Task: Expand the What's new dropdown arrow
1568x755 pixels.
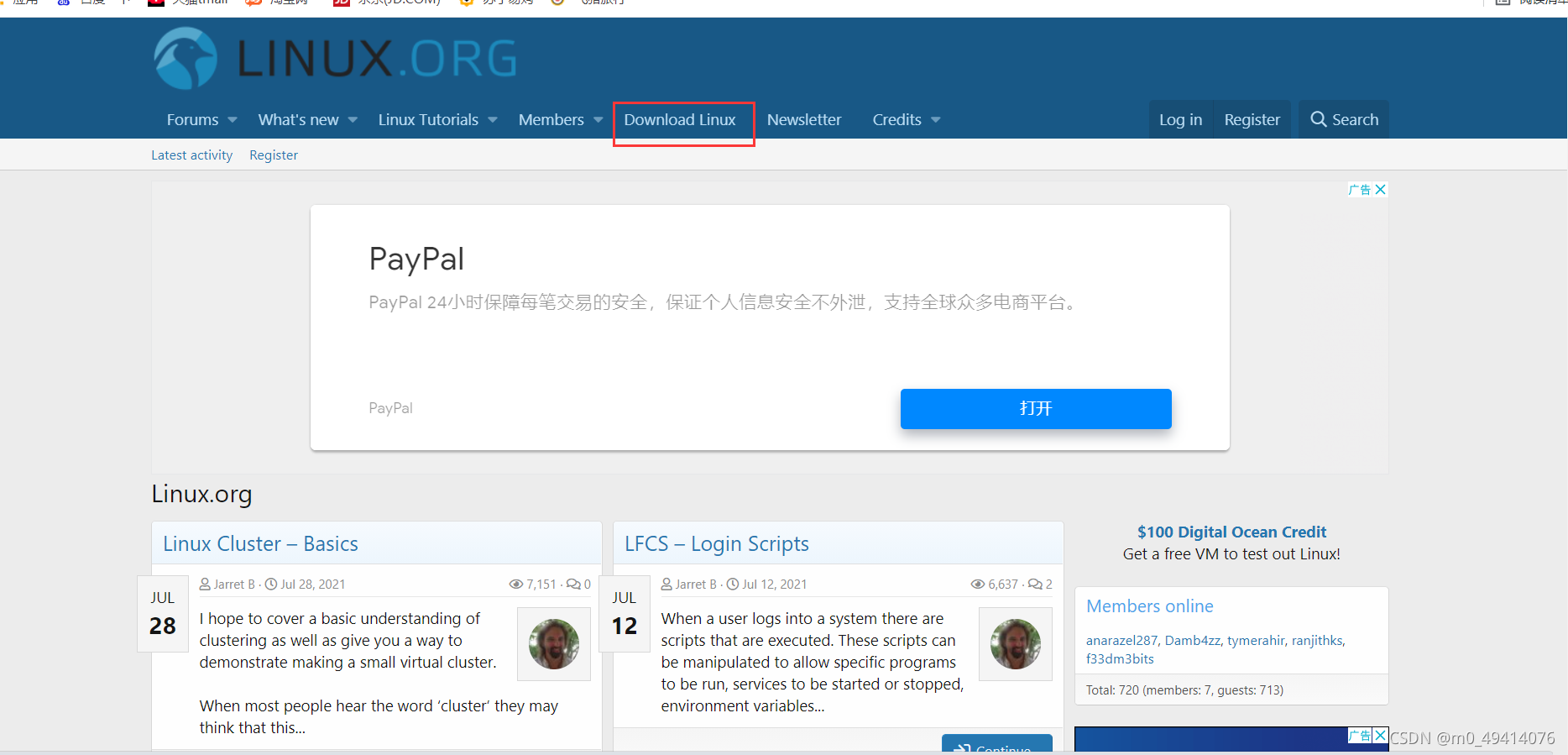Action: tap(353, 120)
